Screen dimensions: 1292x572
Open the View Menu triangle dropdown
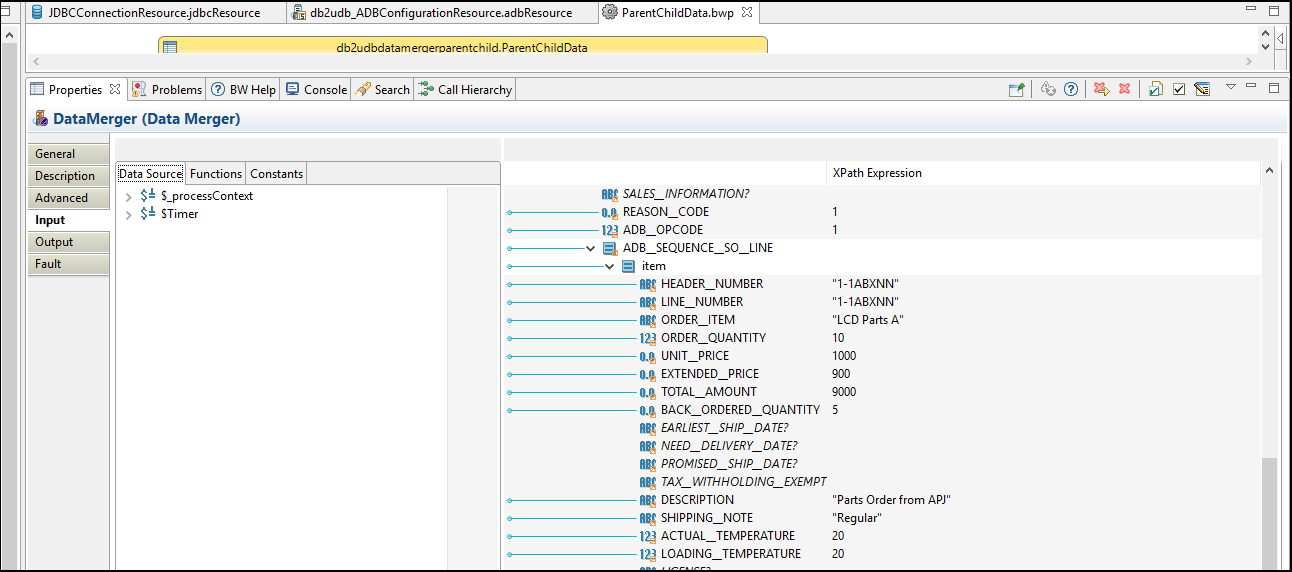coord(1231,87)
